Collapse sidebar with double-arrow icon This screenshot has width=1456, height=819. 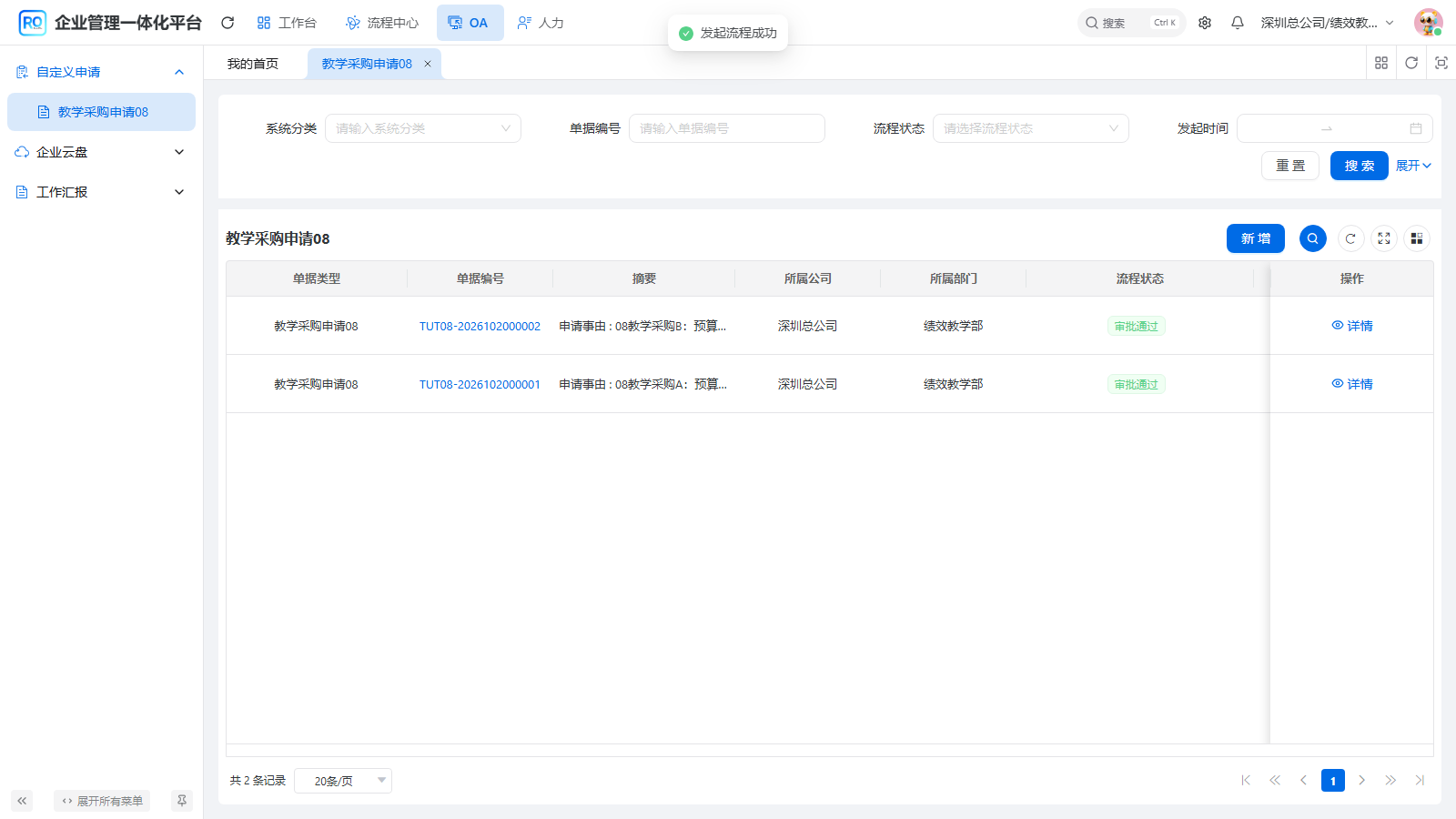[22, 801]
